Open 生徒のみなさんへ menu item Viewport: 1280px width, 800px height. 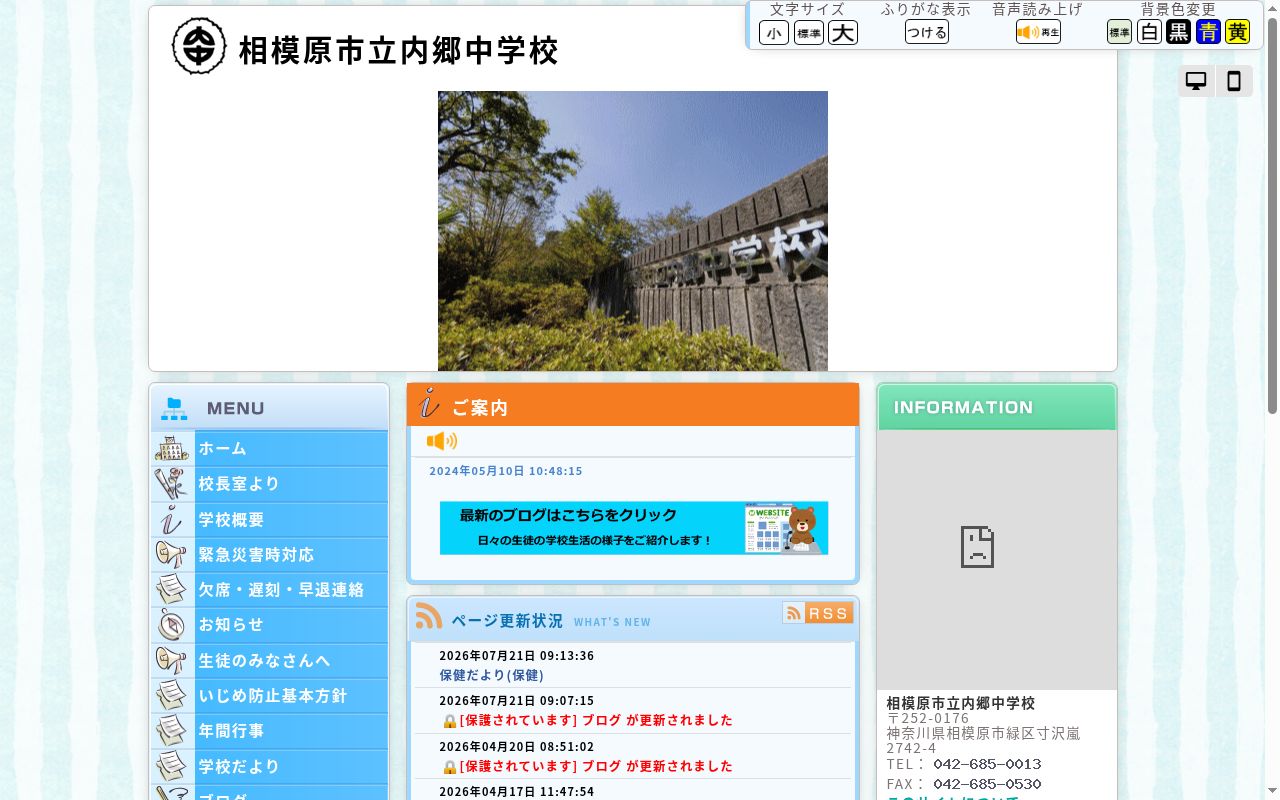tap(269, 661)
